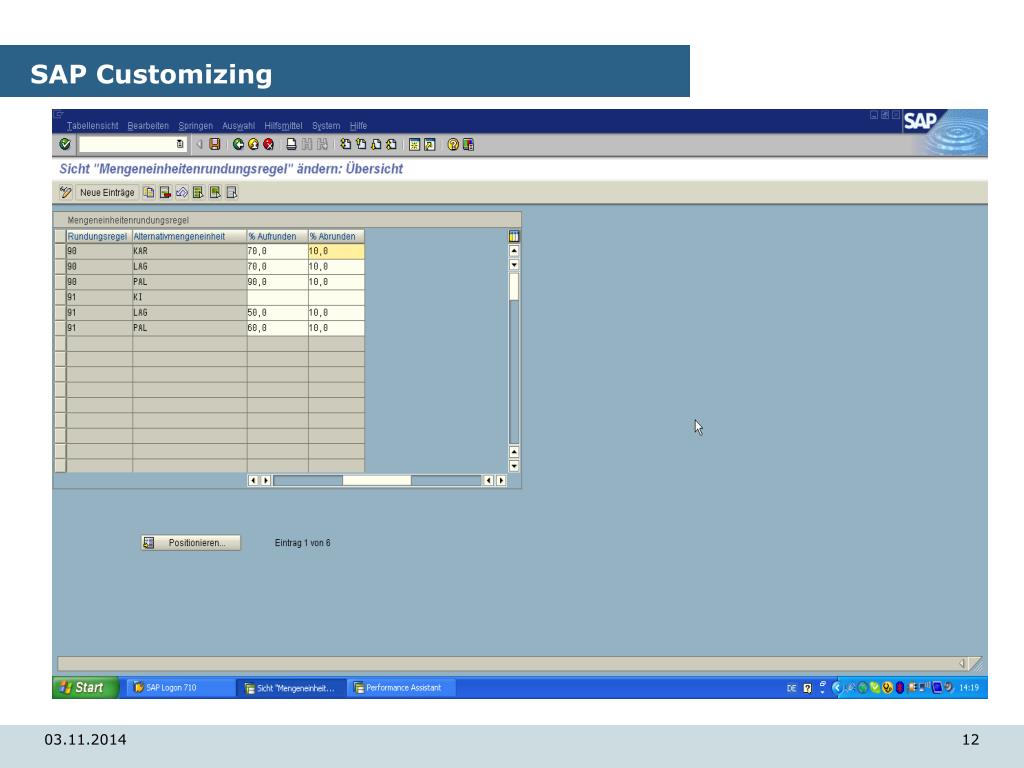Image resolution: width=1024 pixels, height=768 pixels.
Task: Click the % Abrunden column header
Action: [x=336, y=236]
